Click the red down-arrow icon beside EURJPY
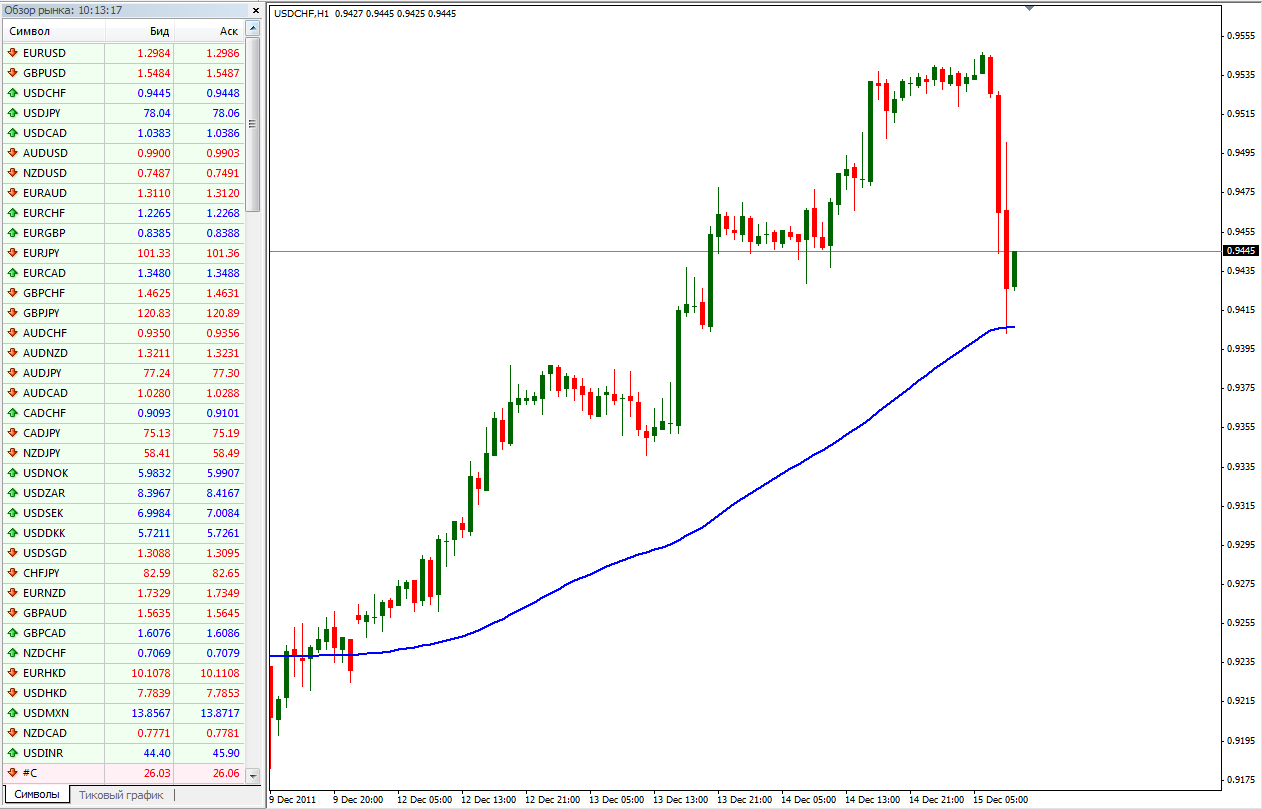Viewport: 1262px width, 809px height. [13, 253]
